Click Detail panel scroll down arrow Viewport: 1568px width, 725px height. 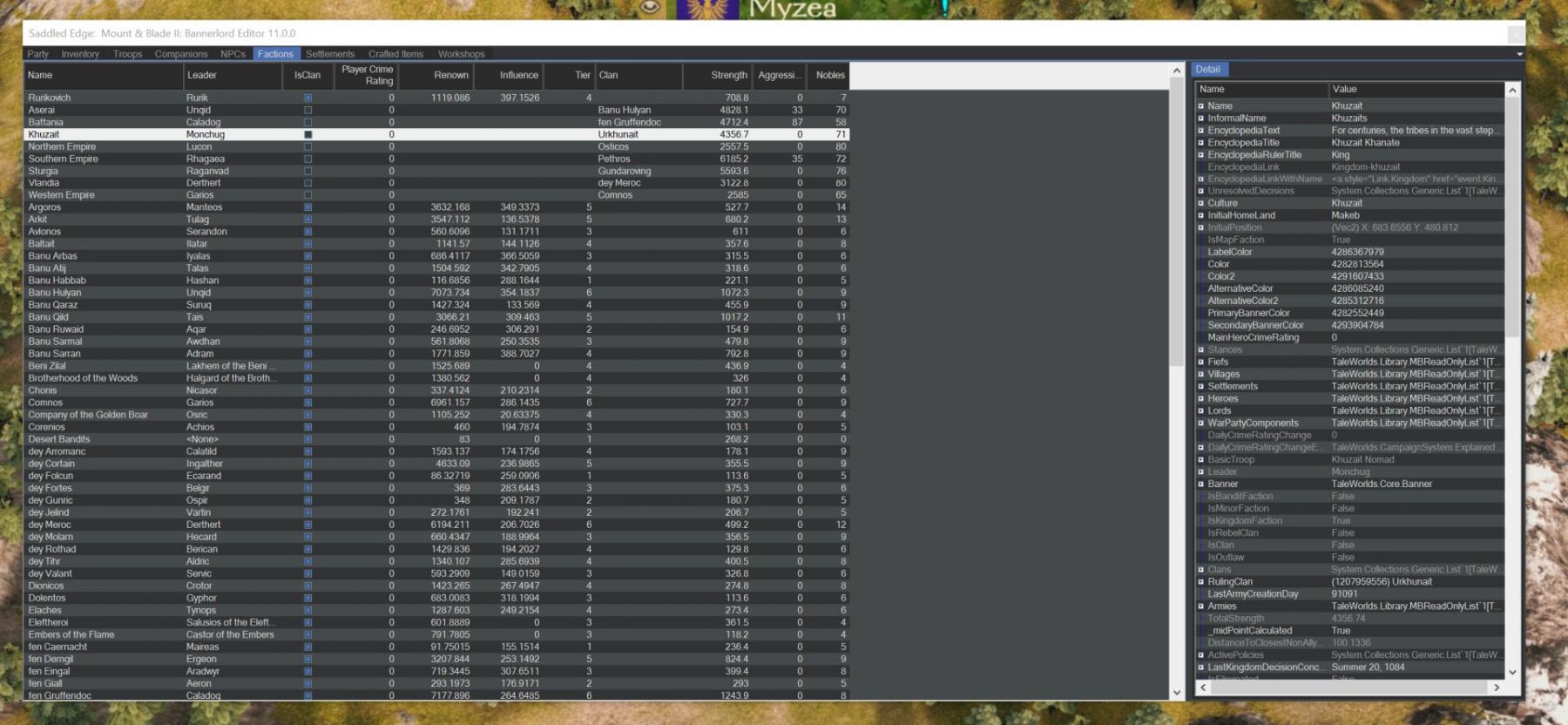pos(1512,672)
